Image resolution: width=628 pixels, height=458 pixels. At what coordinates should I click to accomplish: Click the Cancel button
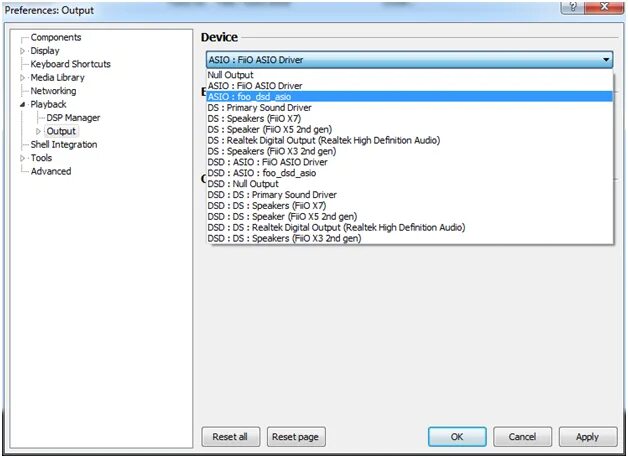tap(522, 436)
